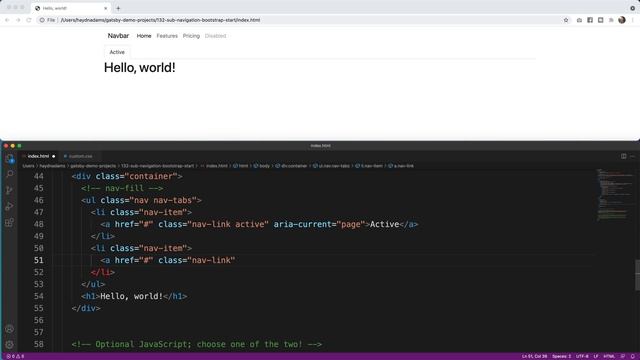The width and height of the screenshot is (640, 360).
Task: Click the browser address bar URL
Action: point(160,20)
